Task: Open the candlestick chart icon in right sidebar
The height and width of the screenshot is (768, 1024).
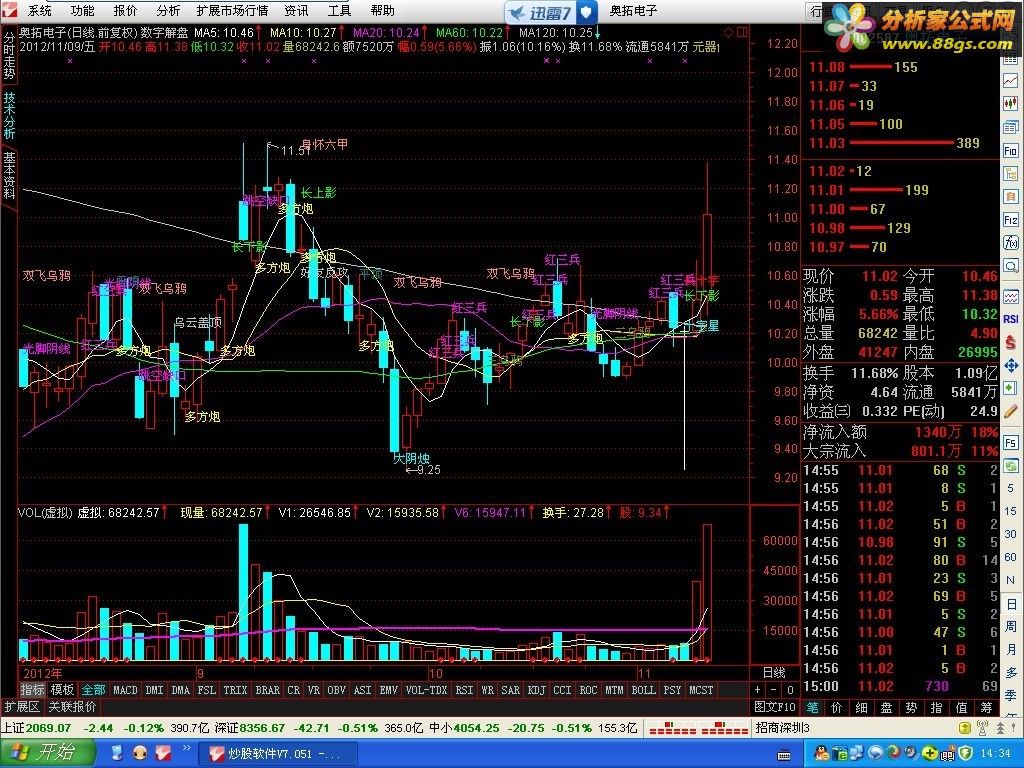Action: pyautogui.click(x=1010, y=103)
